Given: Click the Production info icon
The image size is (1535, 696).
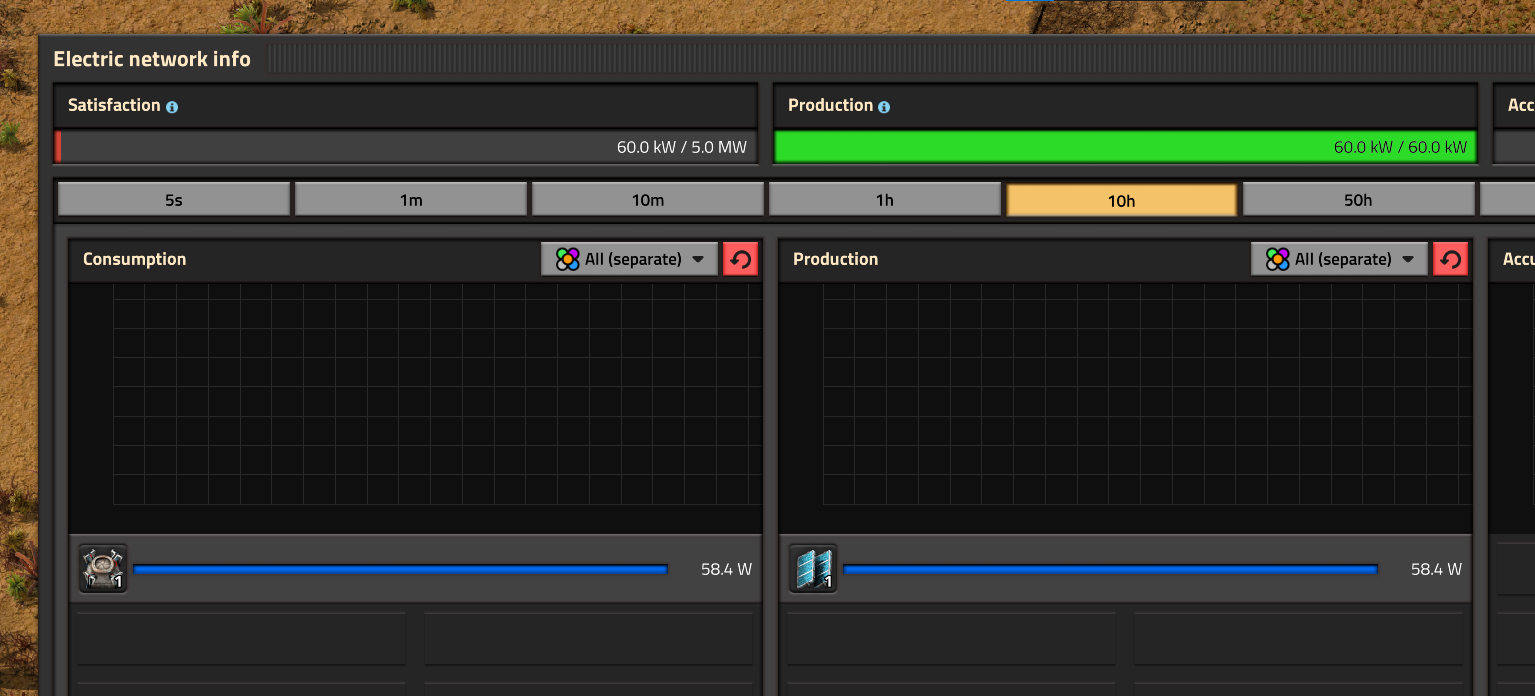Looking at the screenshot, I should point(884,106).
